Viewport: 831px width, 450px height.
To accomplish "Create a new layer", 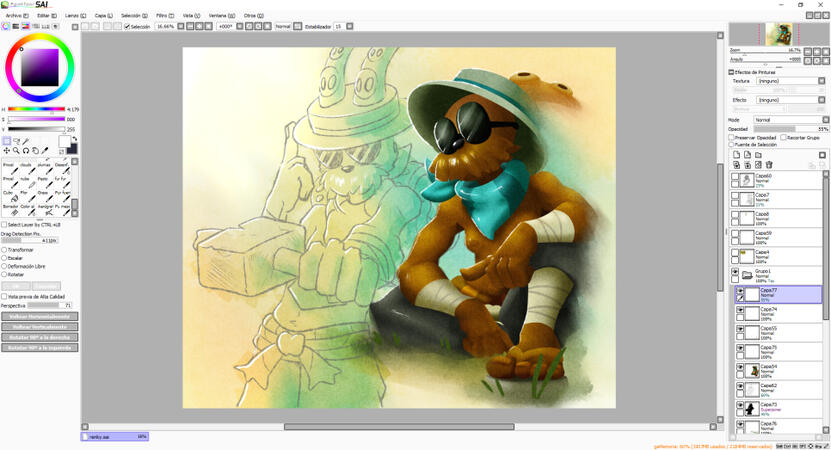I will [737, 155].
